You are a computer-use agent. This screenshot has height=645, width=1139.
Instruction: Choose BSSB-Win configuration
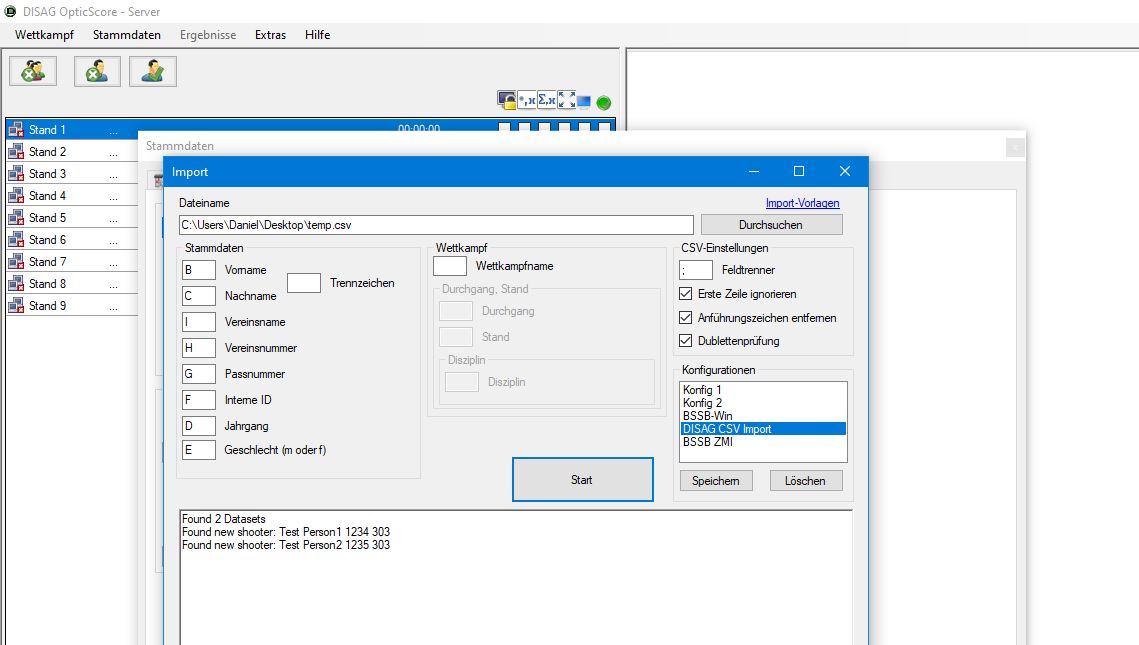click(709, 416)
